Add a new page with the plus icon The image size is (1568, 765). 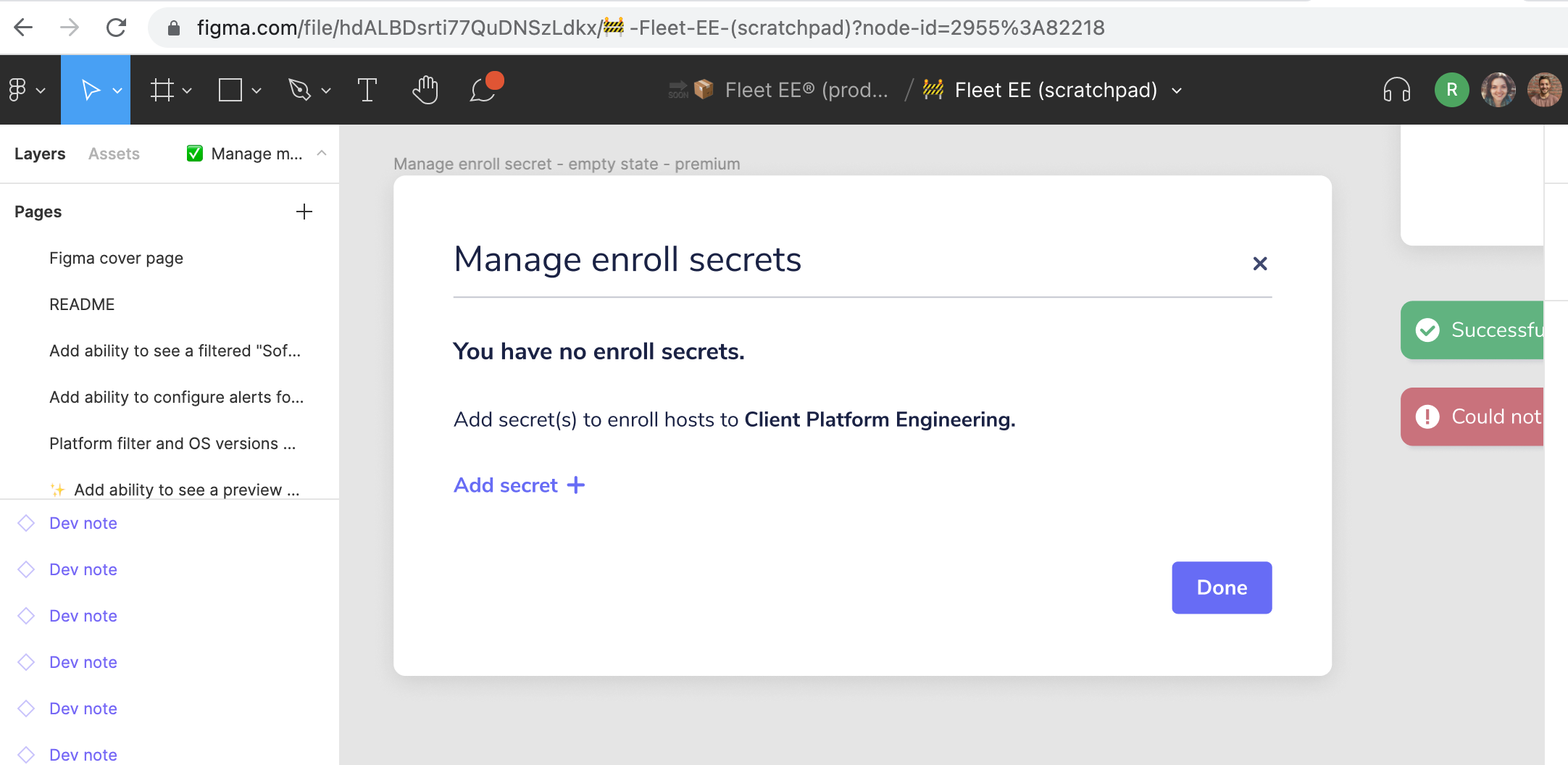coord(304,211)
